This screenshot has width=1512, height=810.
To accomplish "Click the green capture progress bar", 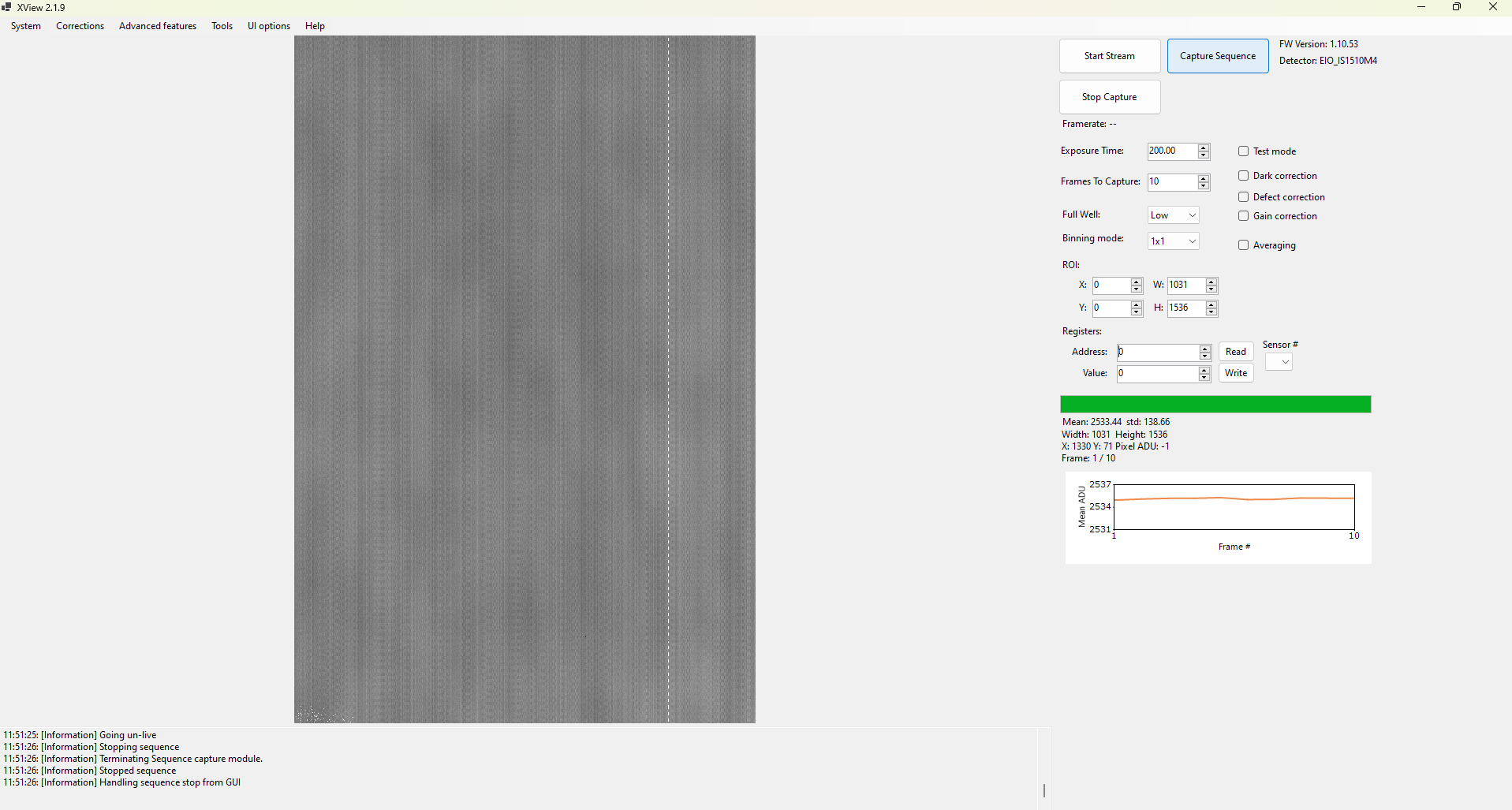I will click(1215, 405).
